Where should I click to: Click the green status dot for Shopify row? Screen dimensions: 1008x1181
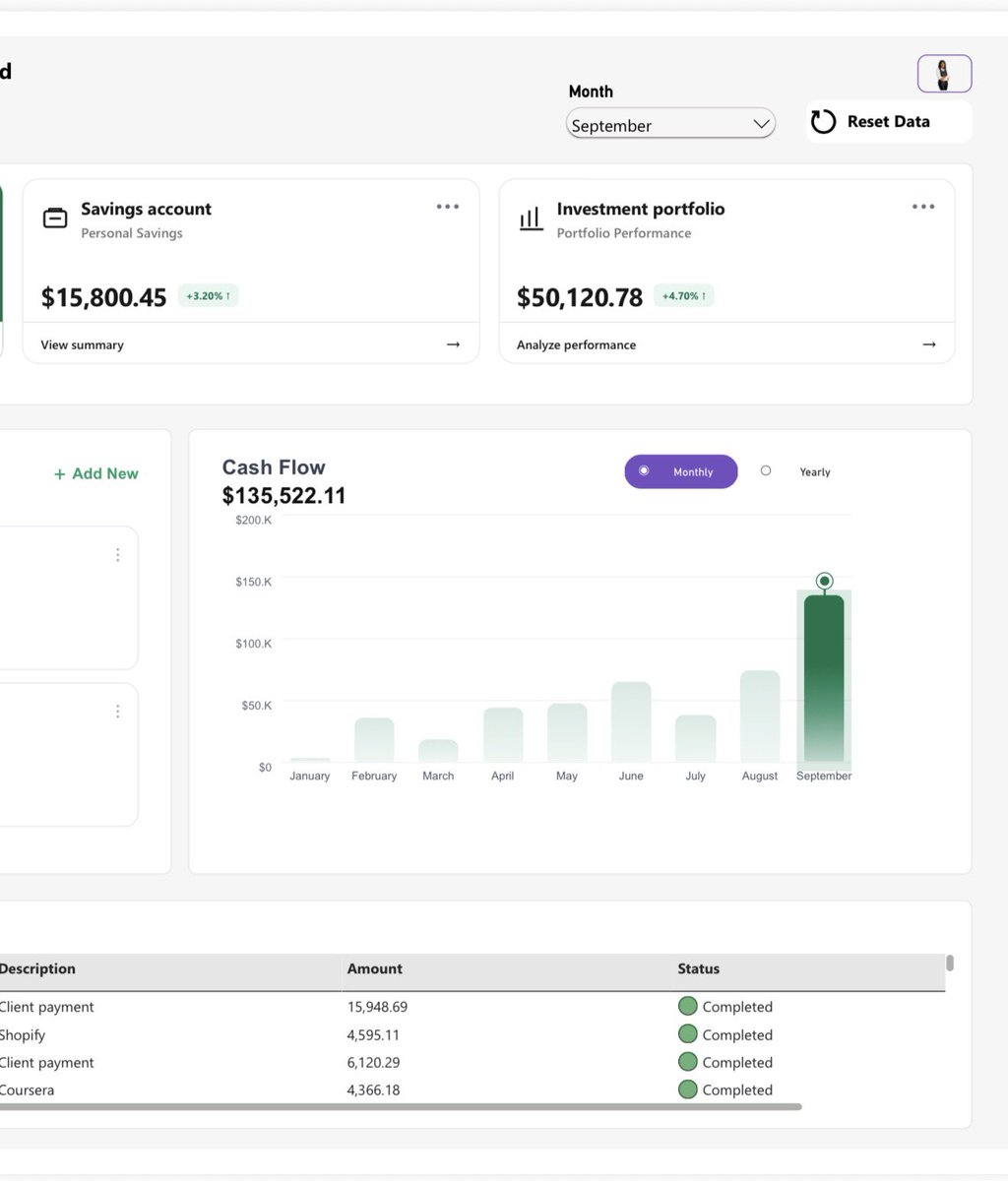pyautogui.click(x=688, y=1033)
